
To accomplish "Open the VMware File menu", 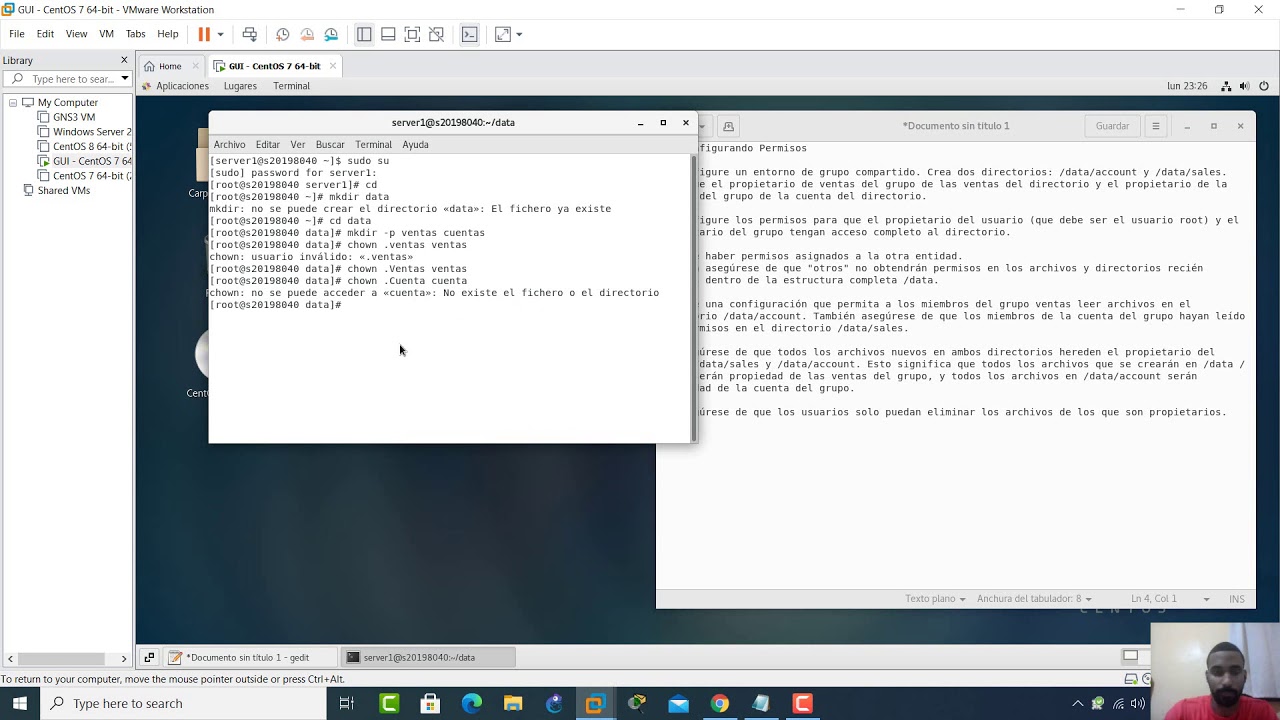I will click(17, 34).
